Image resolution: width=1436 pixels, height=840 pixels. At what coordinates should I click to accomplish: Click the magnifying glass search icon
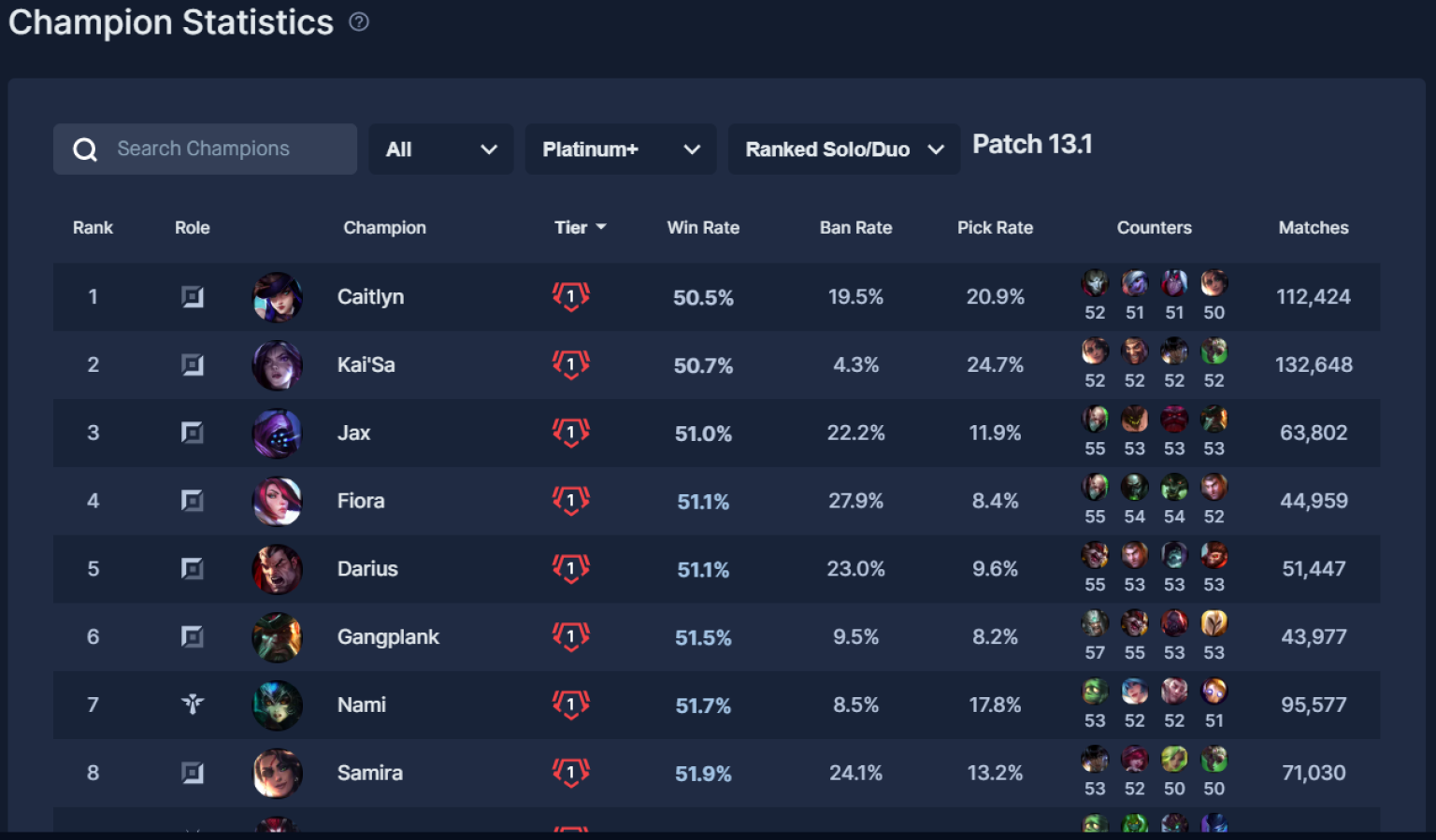click(x=85, y=149)
